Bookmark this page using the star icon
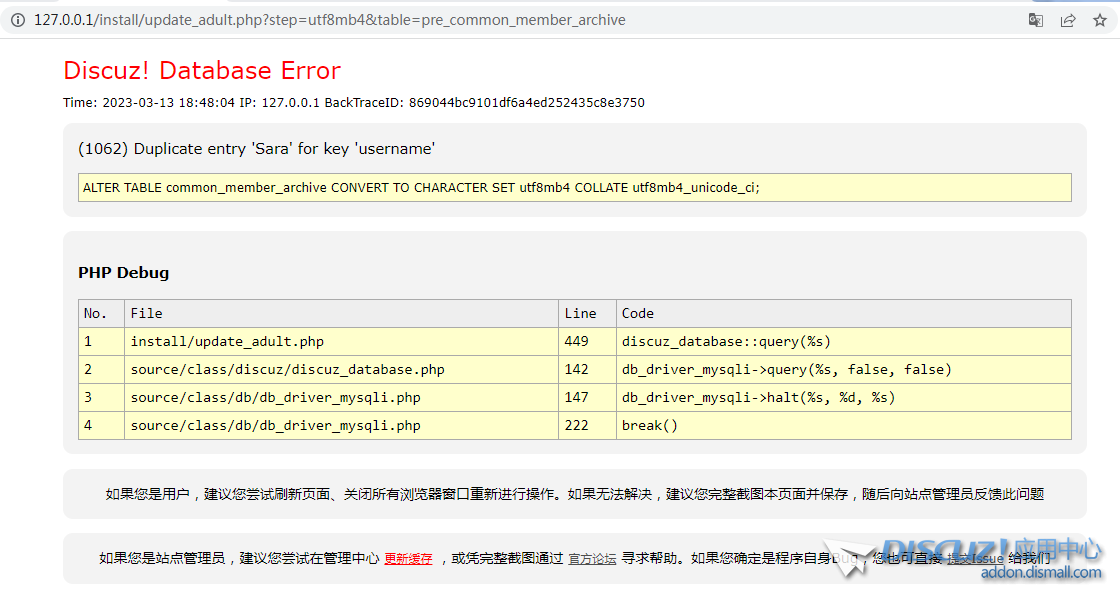Viewport: 1120px width, 598px height. coord(1099,19)
